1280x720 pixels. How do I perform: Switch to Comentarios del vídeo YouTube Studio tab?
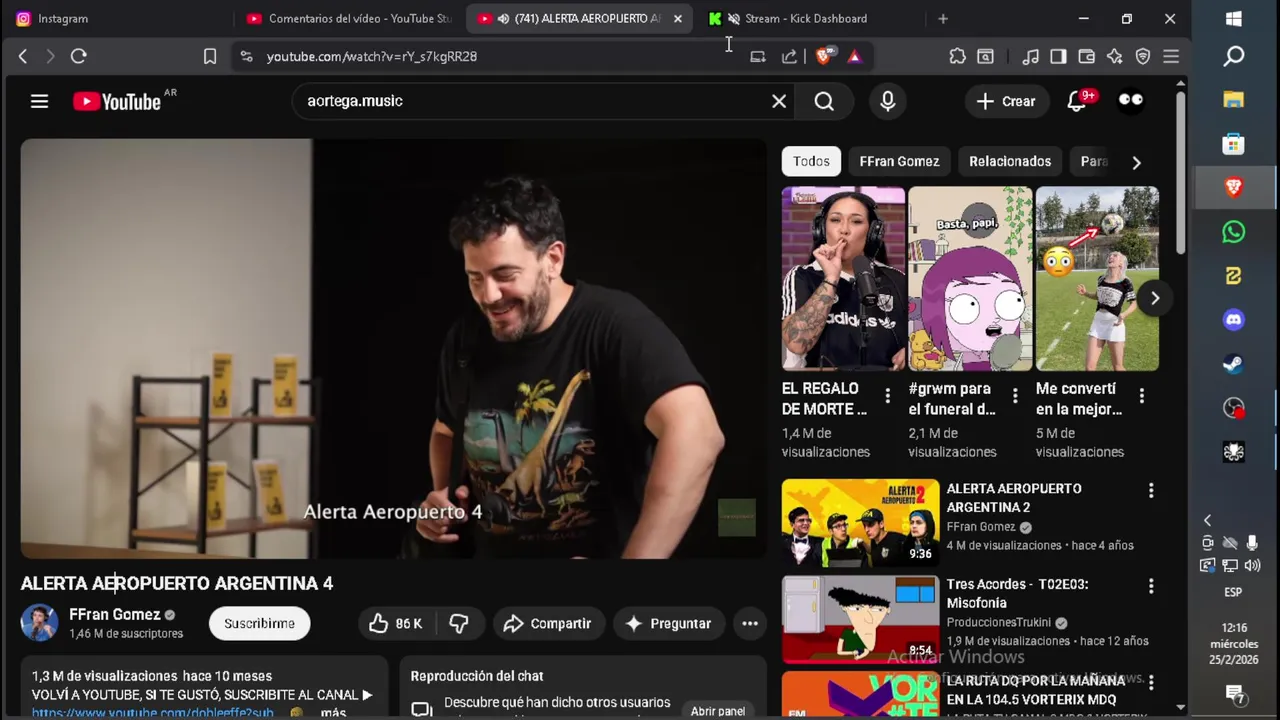pyautogui.click(x=349, y=18)
